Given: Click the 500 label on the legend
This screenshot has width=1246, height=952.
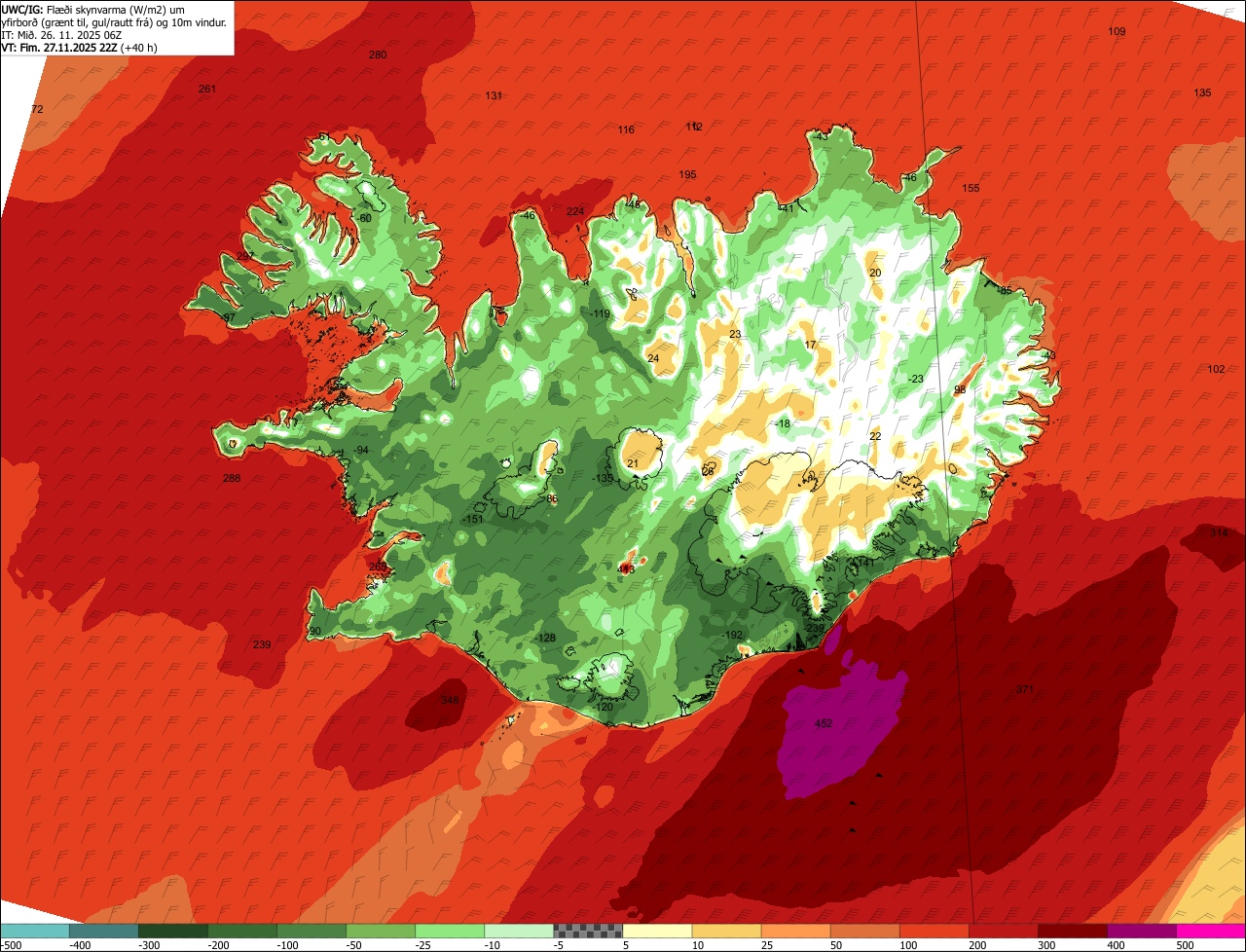Looking at the screenshot, I should click(1186, 945).
